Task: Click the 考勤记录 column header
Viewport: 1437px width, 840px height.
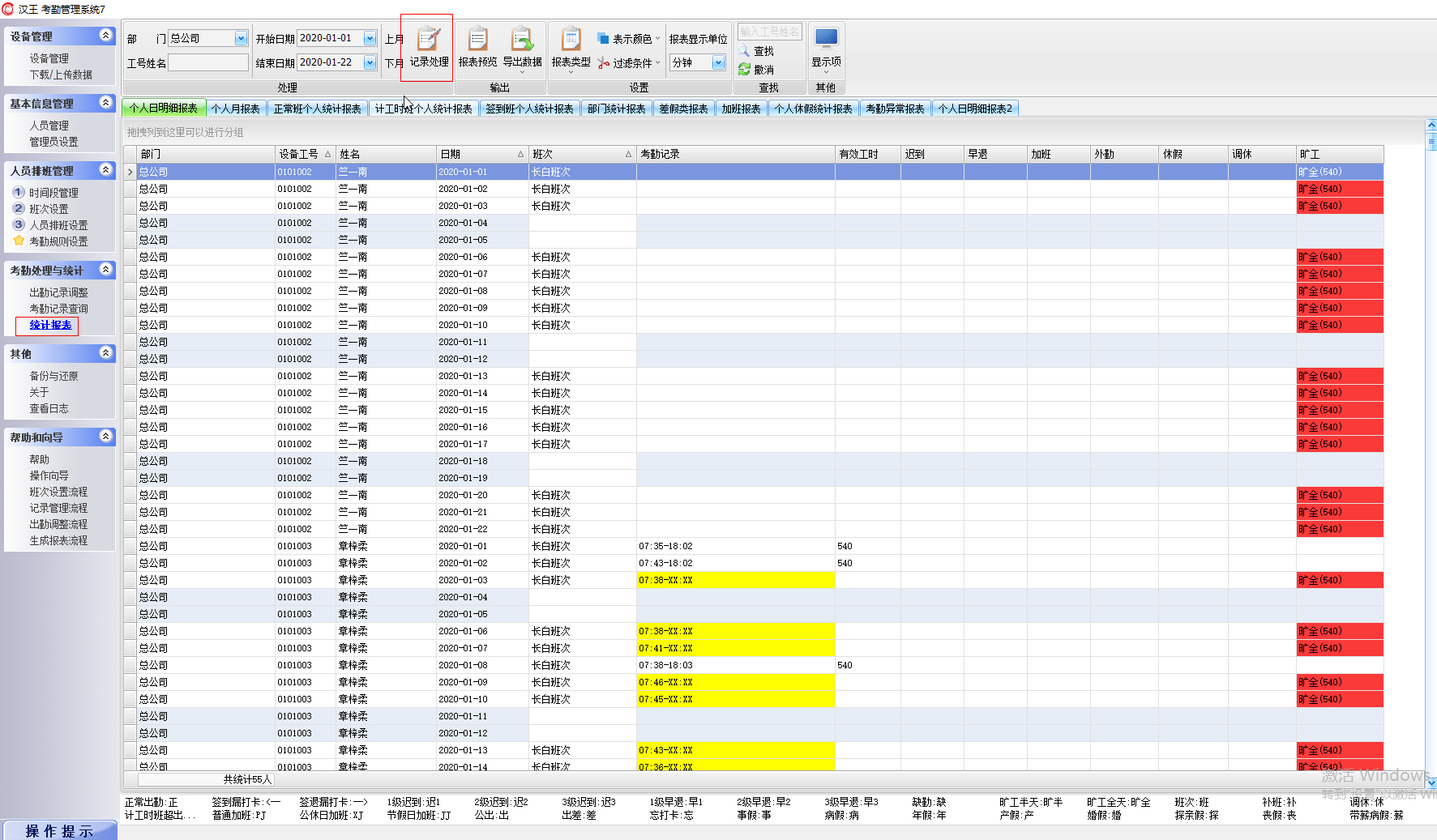Action: pyautogui.click(x=735, y=154)
